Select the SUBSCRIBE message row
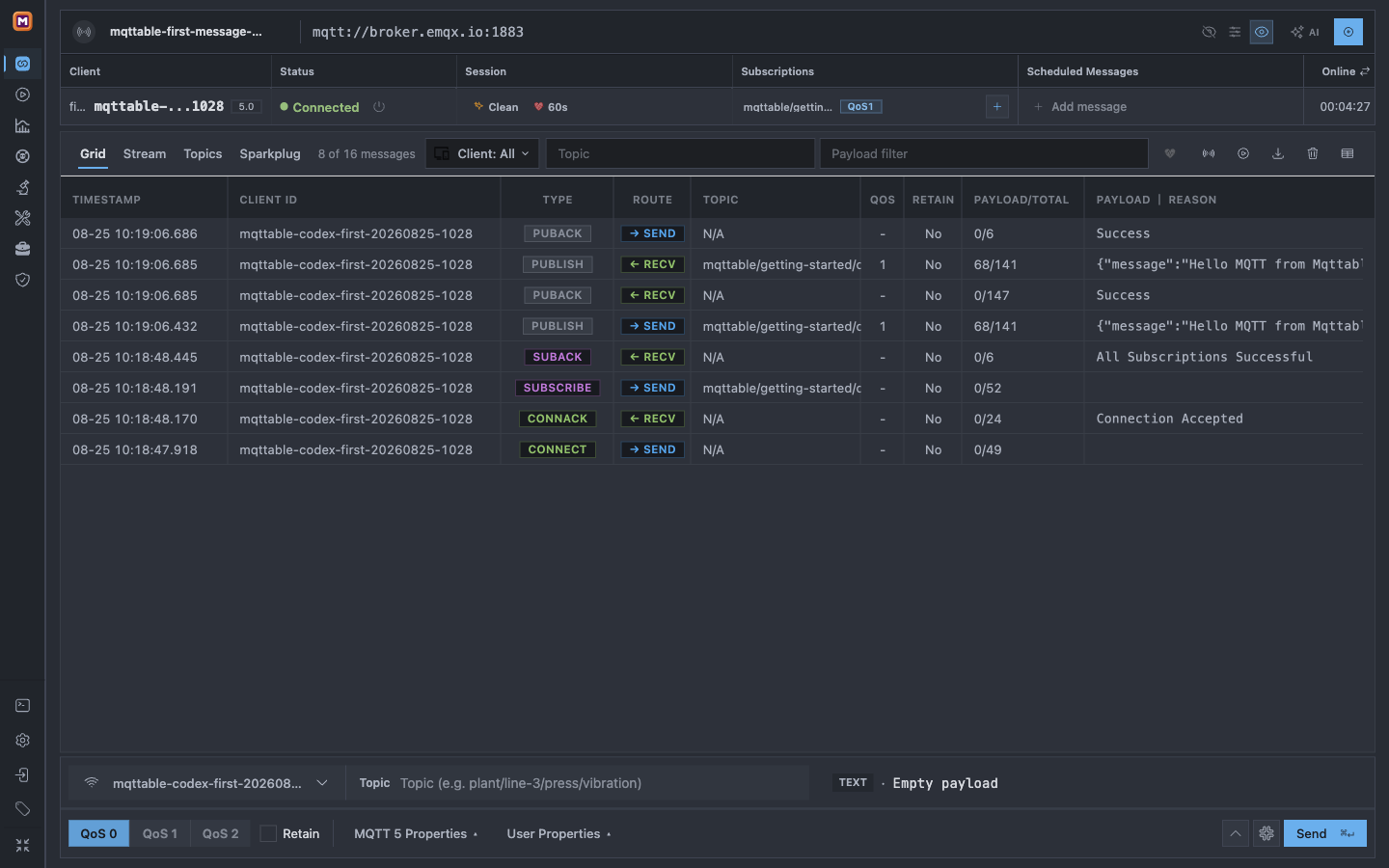Screen dimensions: 1389x868 (x=712, y=388)
